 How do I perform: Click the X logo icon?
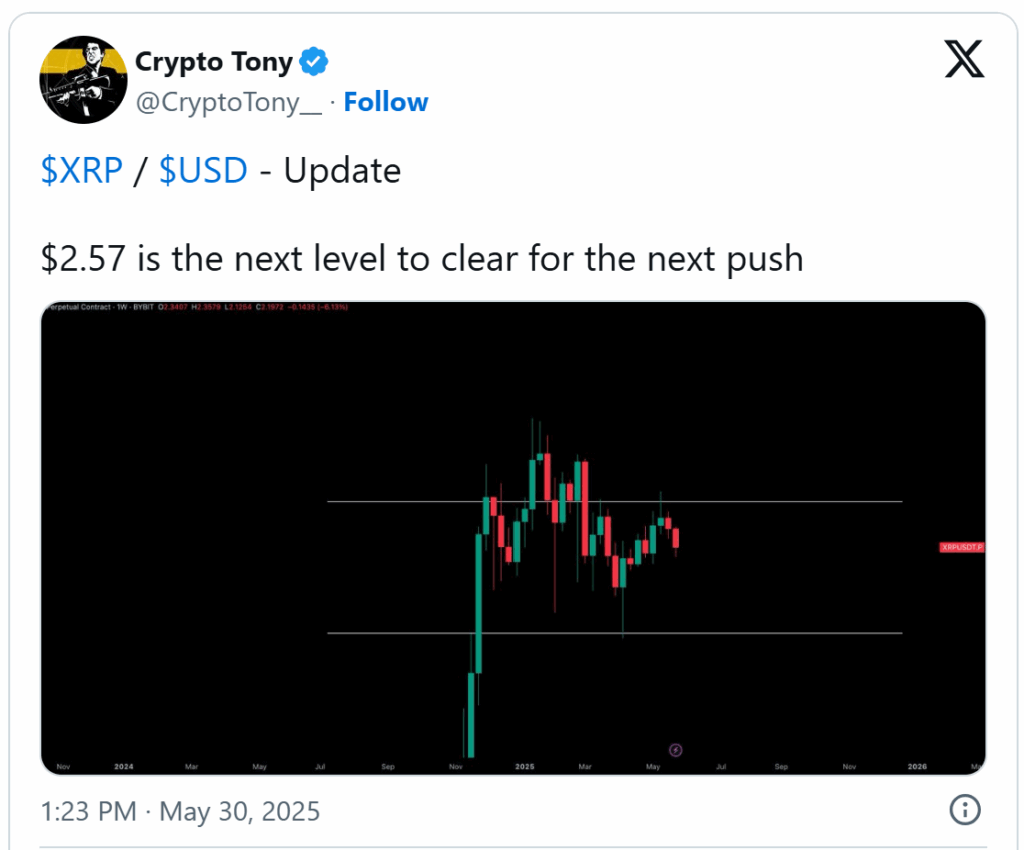pos(964,59)
